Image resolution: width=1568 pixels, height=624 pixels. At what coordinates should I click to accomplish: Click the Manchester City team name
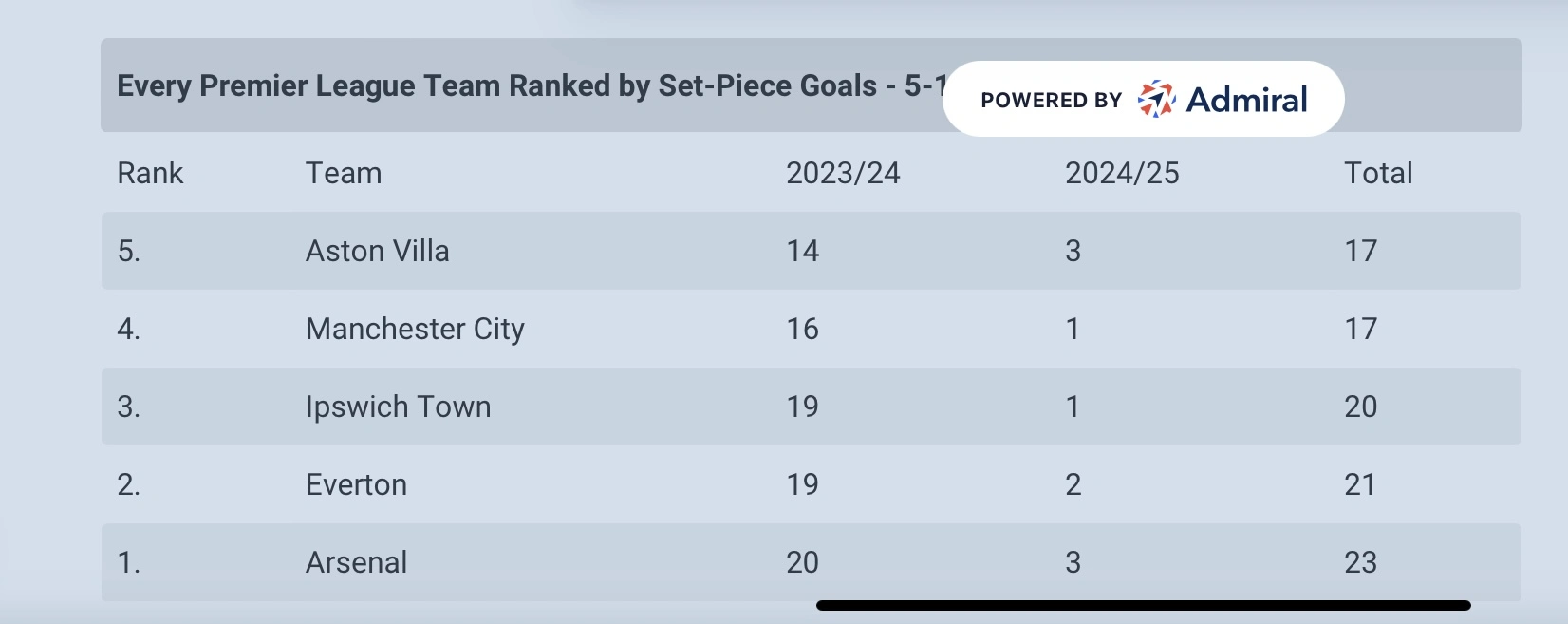415,330
